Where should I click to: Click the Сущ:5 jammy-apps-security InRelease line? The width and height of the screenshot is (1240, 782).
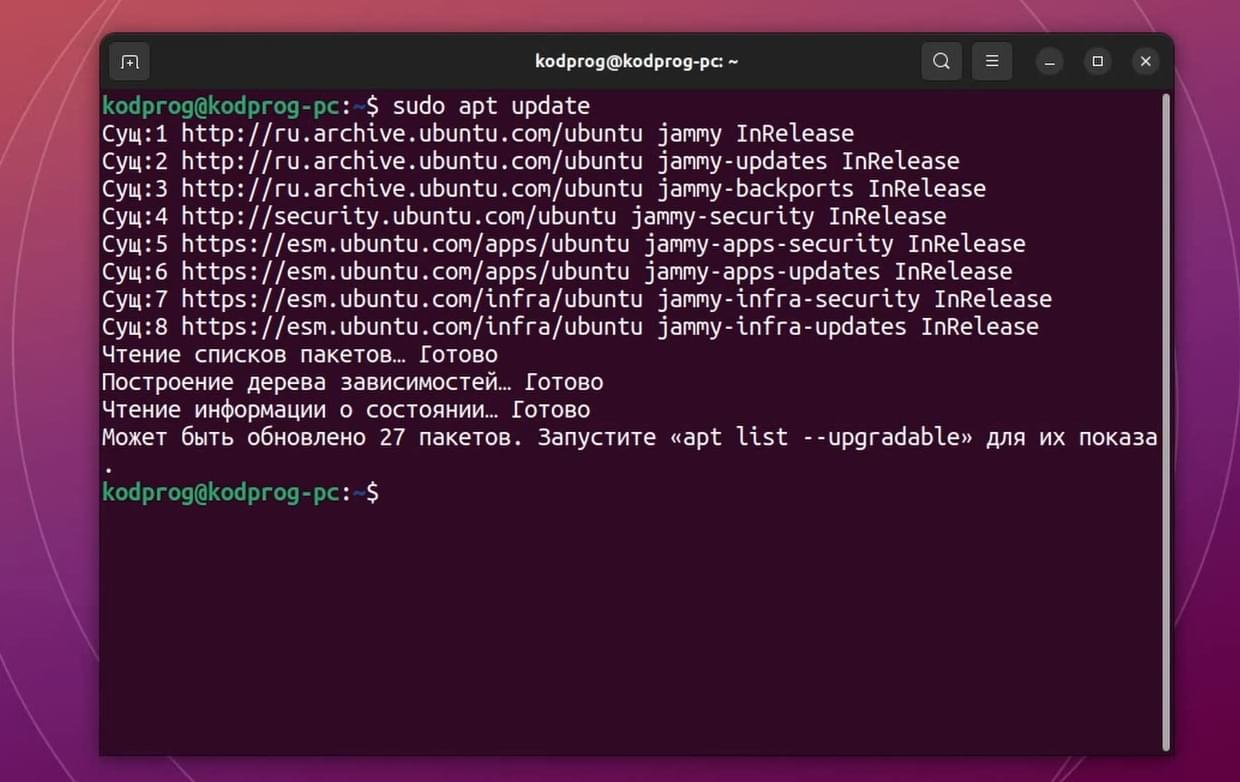(x=564, y=244)
